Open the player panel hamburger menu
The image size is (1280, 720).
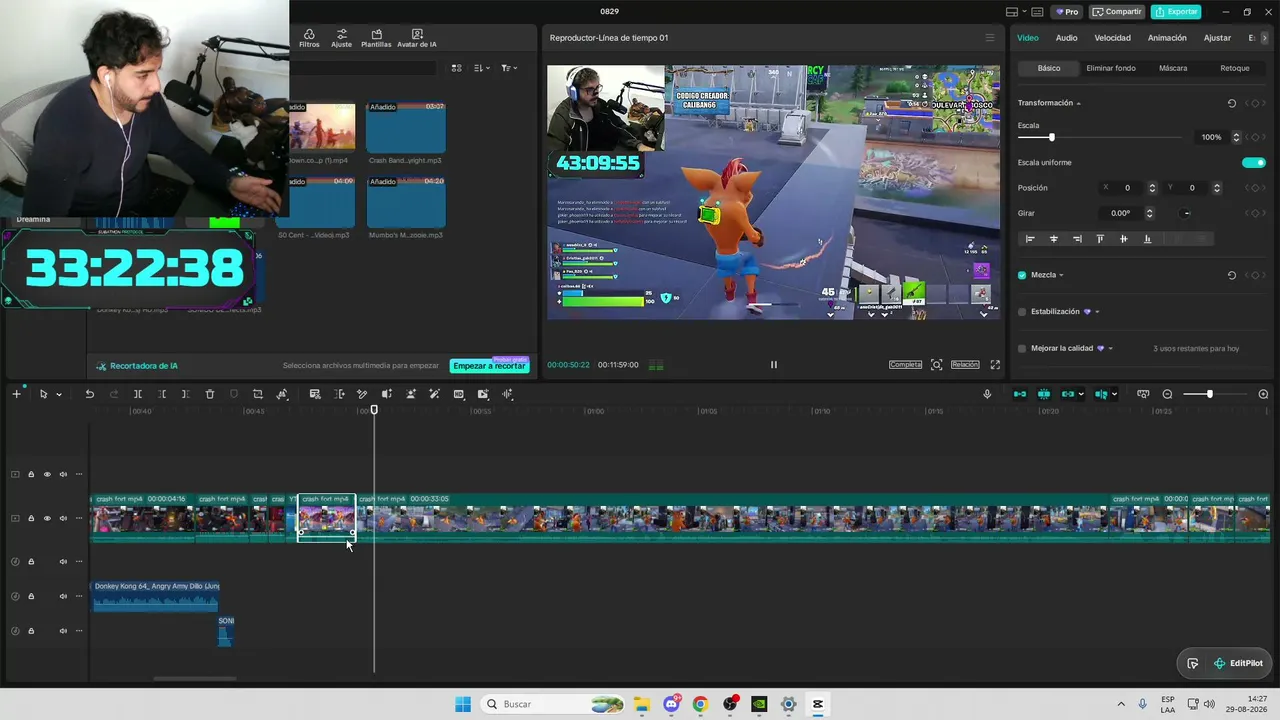tap(990, 38)
